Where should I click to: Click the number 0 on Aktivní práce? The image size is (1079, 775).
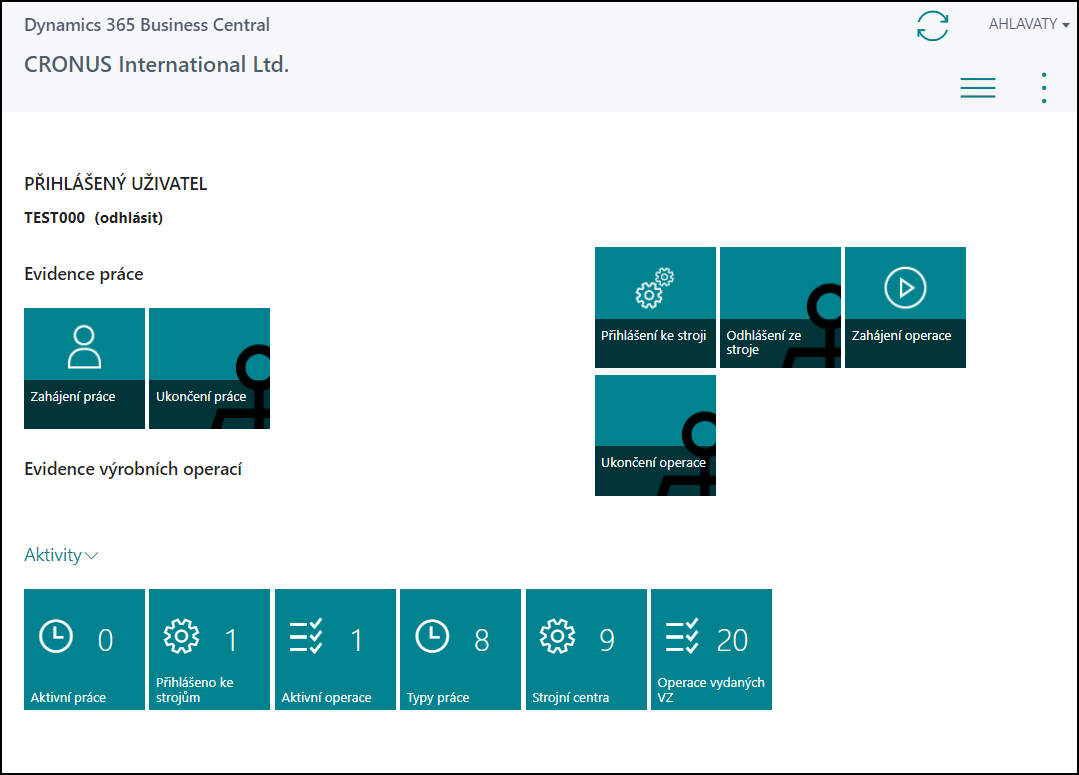(105, 641)
